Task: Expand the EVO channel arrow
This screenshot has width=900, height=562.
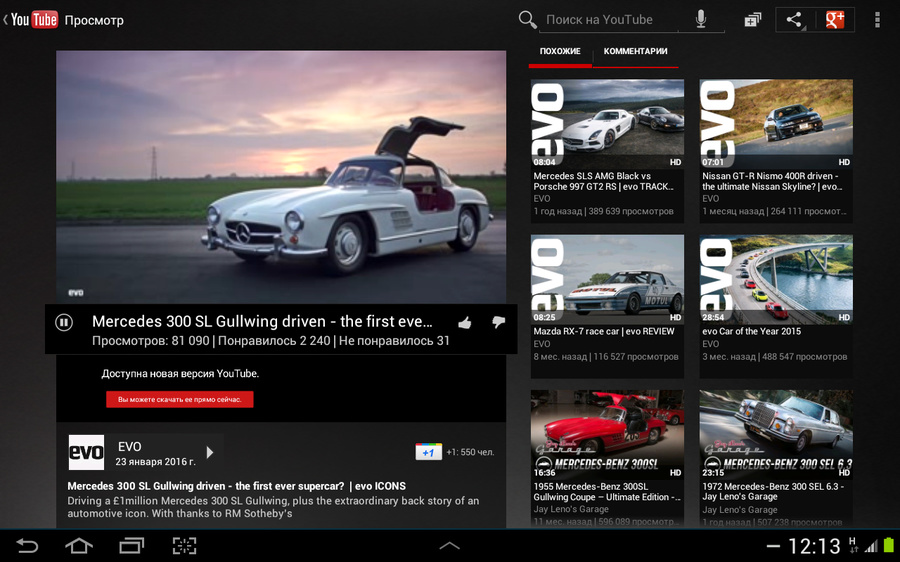Action: [210, 452]
